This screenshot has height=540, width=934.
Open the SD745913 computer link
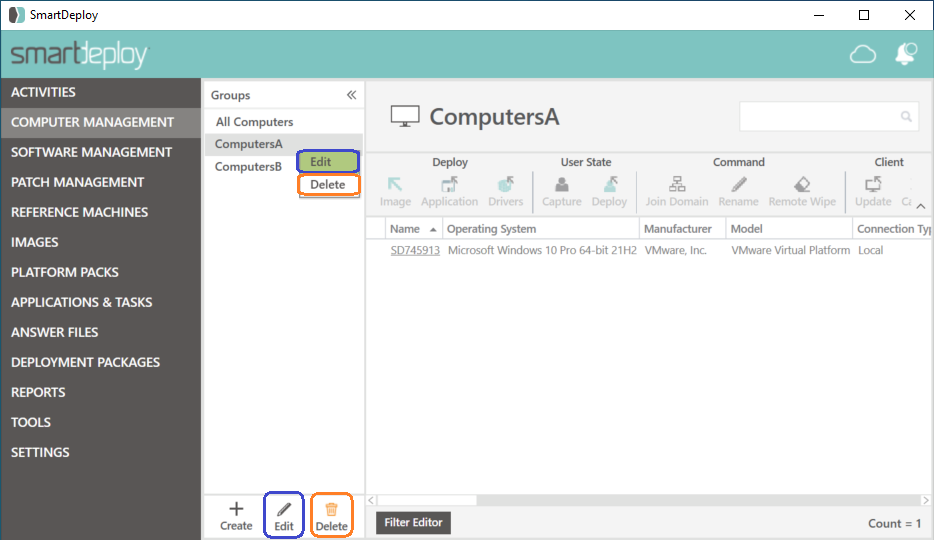[x=415, y=250]
